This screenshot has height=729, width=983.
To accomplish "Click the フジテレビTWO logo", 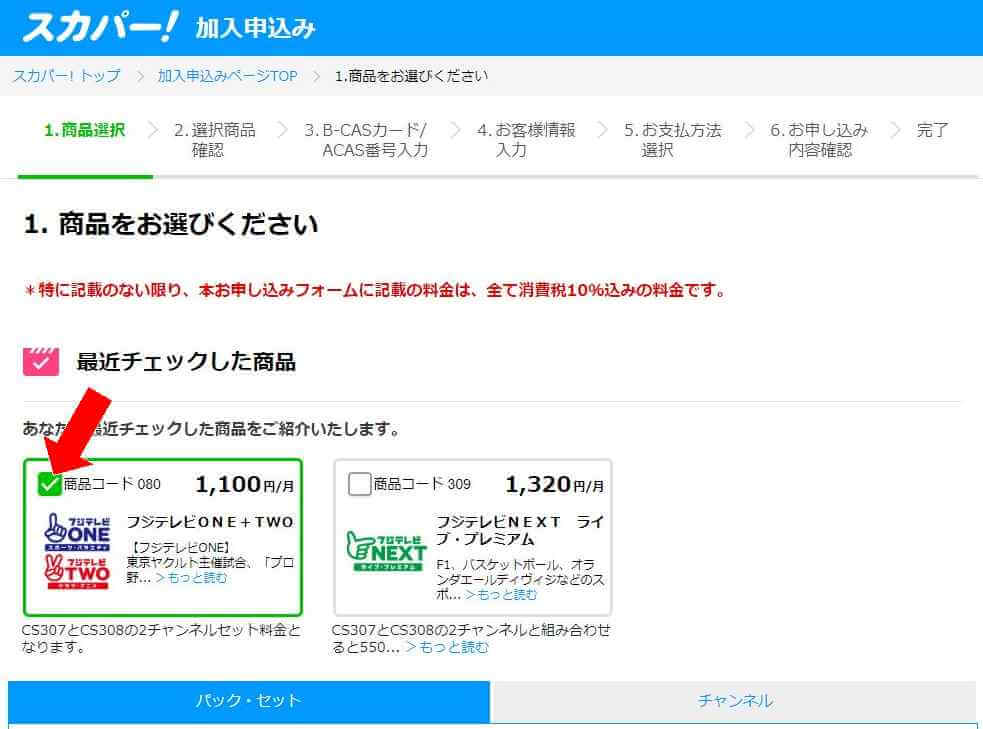I will coord(78,572).
